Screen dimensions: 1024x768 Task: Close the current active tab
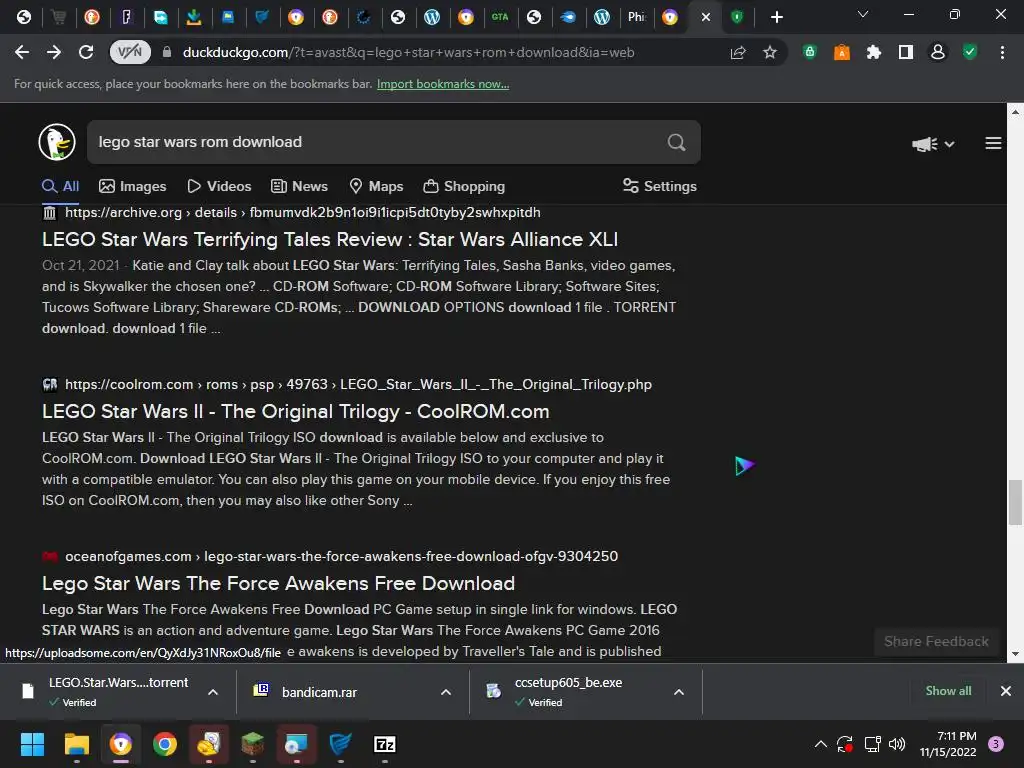pos(706,17)
